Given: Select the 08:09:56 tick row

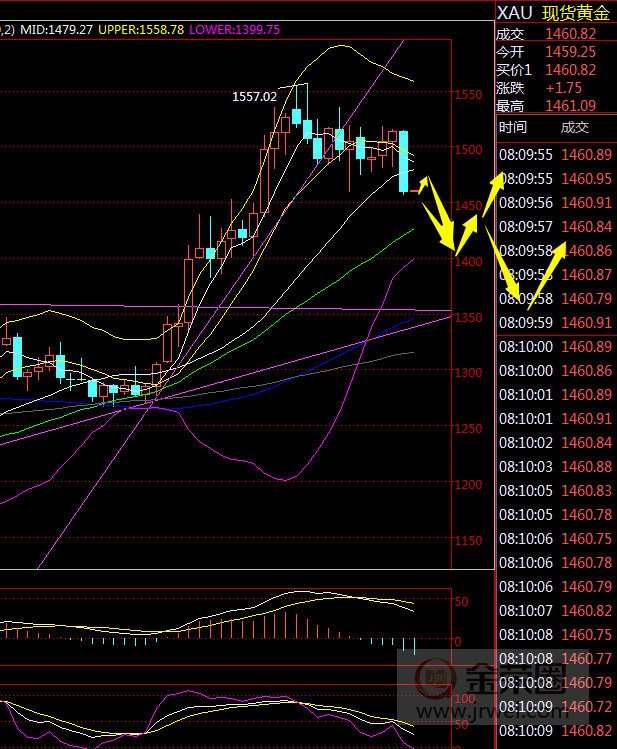Looking at the screenshot, I should coord(556,203).
